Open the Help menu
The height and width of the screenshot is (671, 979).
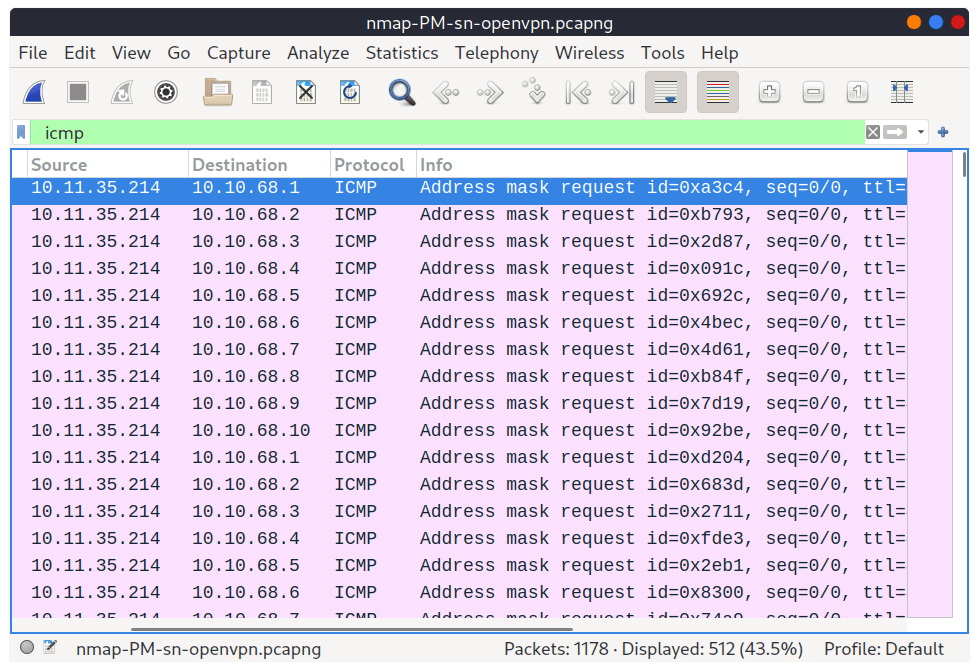coord(719,53)
